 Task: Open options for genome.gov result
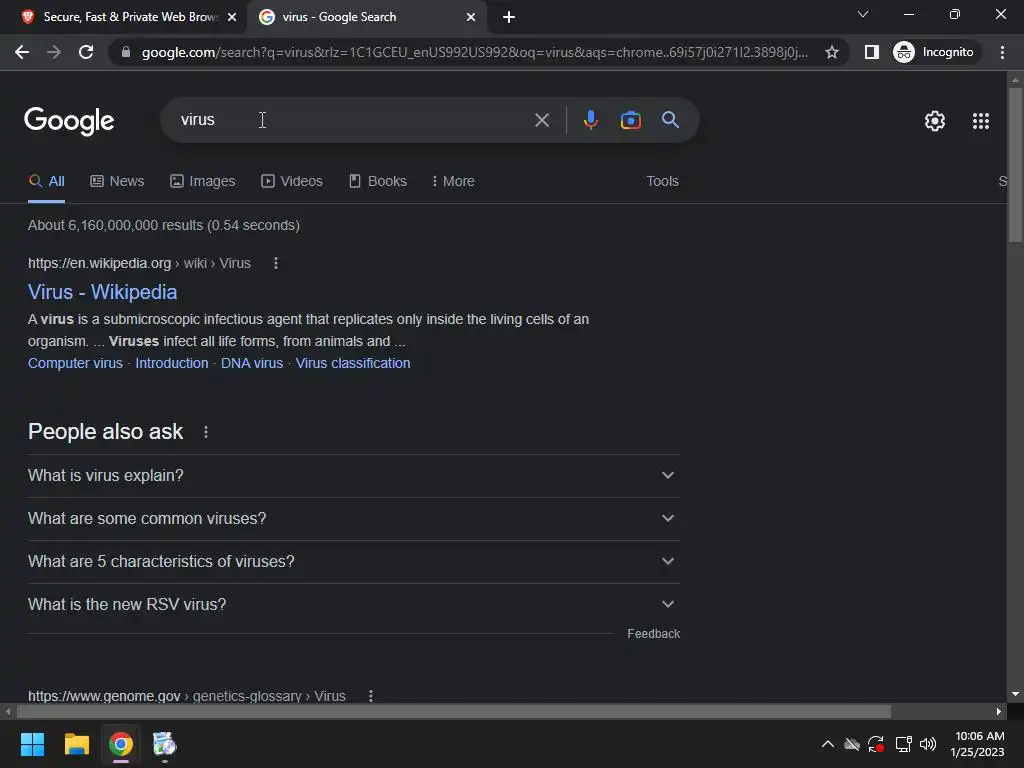pyautogui.click(x=370, y=696)
